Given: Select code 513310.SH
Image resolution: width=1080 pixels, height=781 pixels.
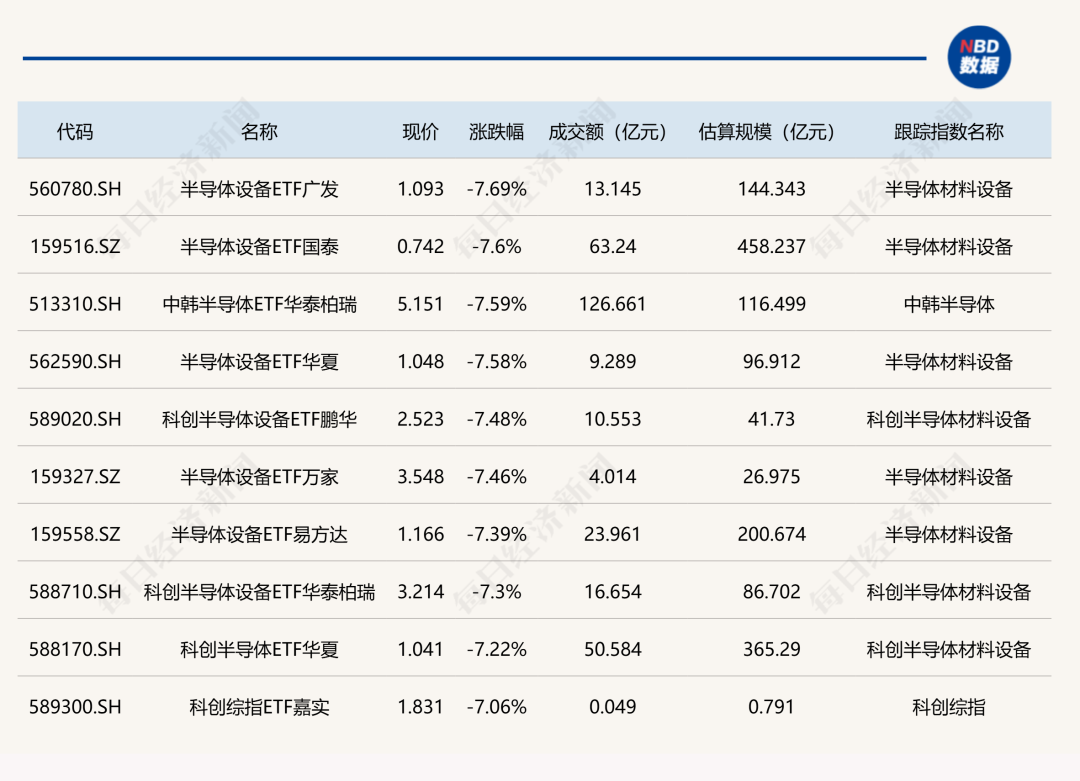Looking at the screenshot, I should click(x=75, y=304).
